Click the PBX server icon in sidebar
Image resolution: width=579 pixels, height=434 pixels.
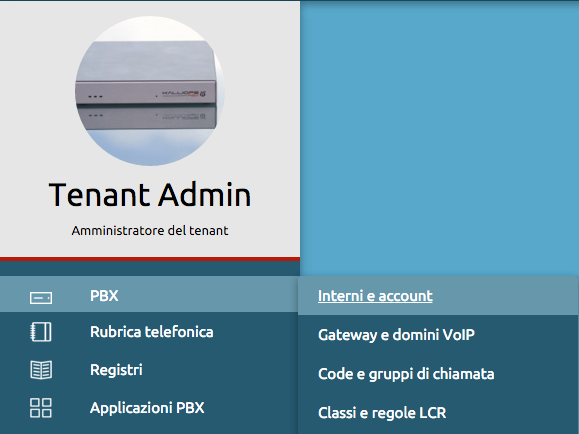(x=41, y=298)
